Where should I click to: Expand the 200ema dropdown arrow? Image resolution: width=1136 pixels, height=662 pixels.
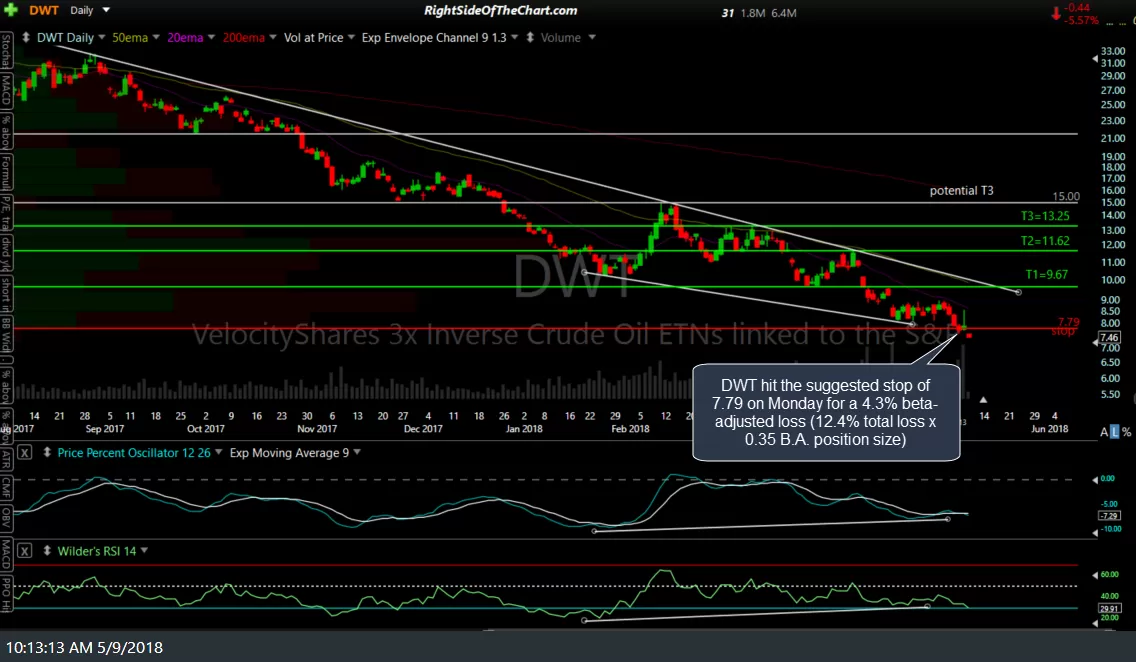[x=272, y=38]
